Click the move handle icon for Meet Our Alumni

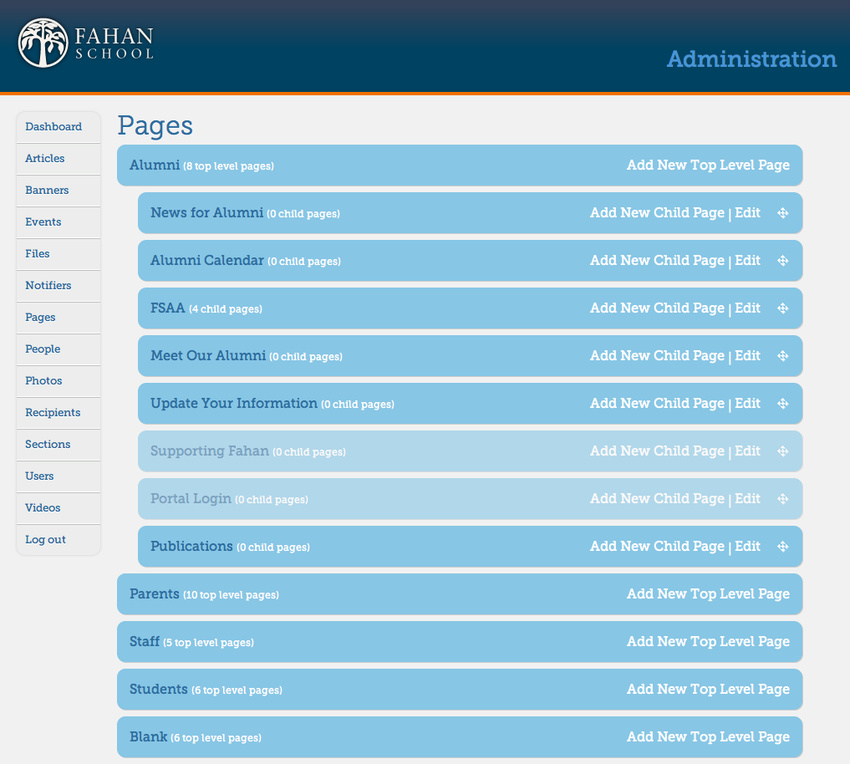click(x=782, y=356)
